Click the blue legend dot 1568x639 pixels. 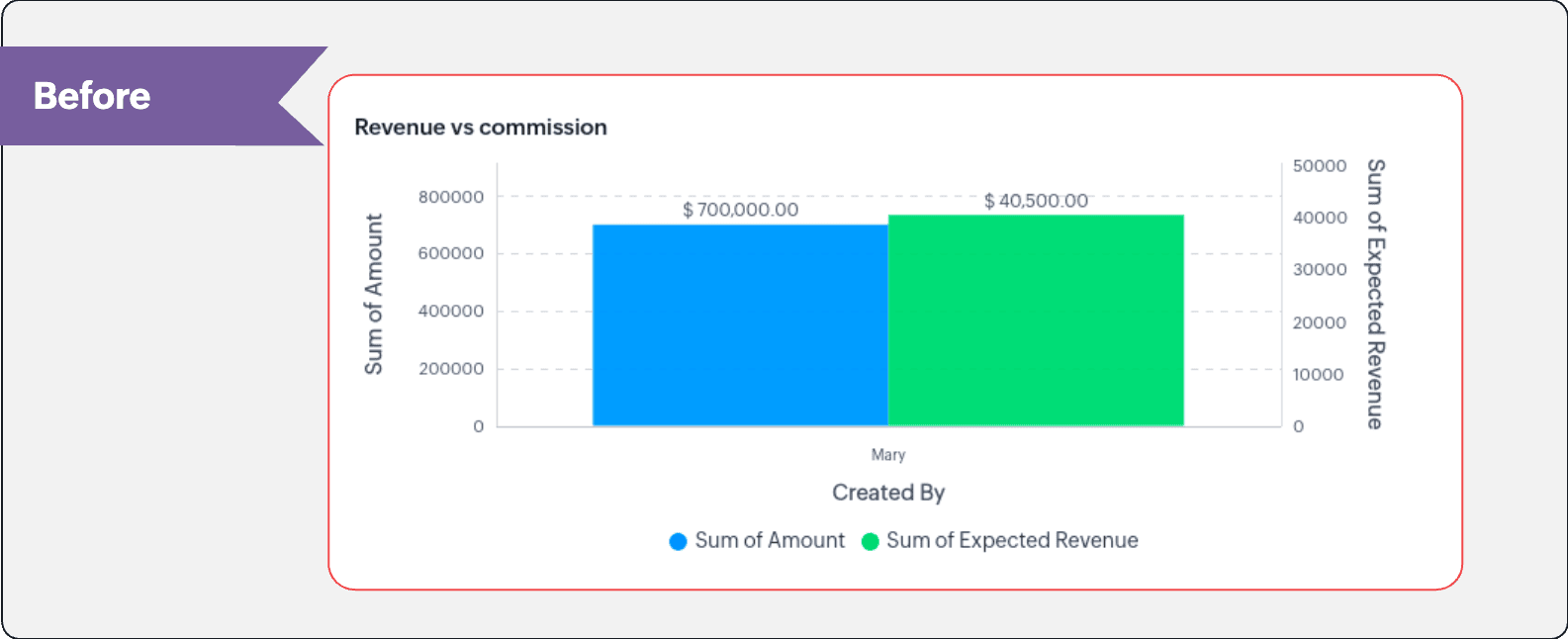pyautogui.click(x=678, y=541)
